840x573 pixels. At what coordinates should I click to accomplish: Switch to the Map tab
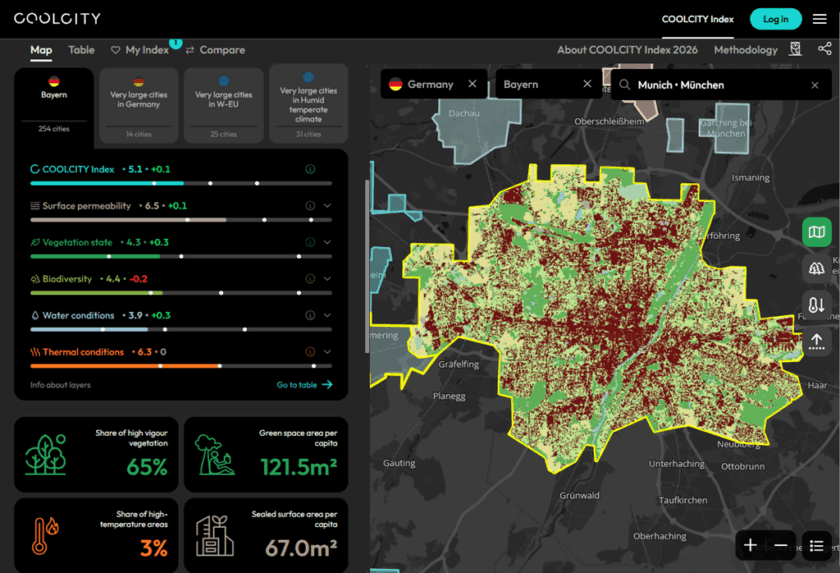coord(41,50)
